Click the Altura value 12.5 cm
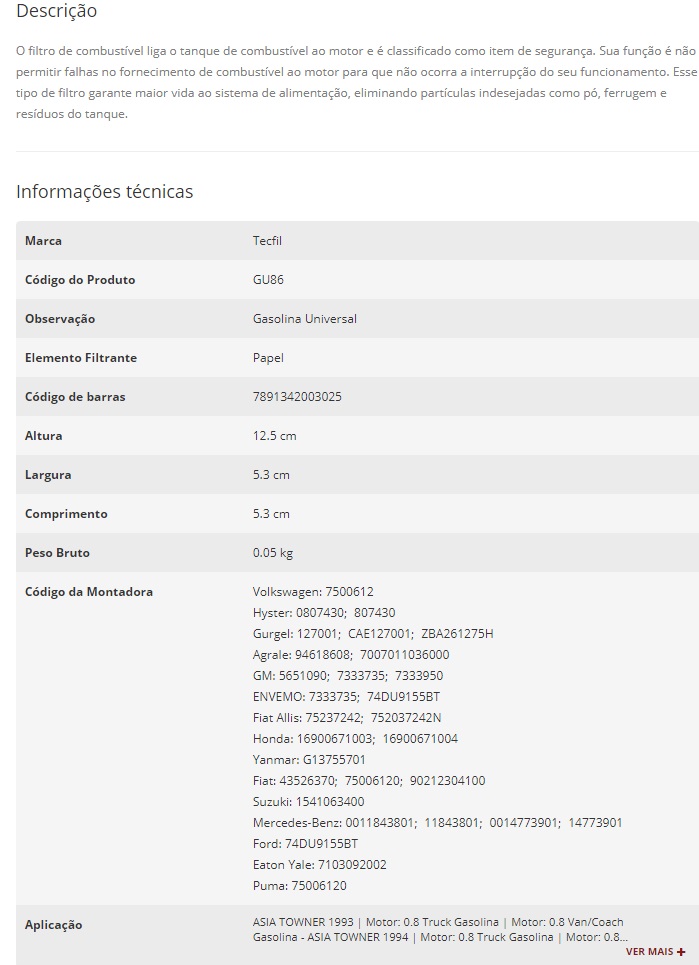 [274, 436]
